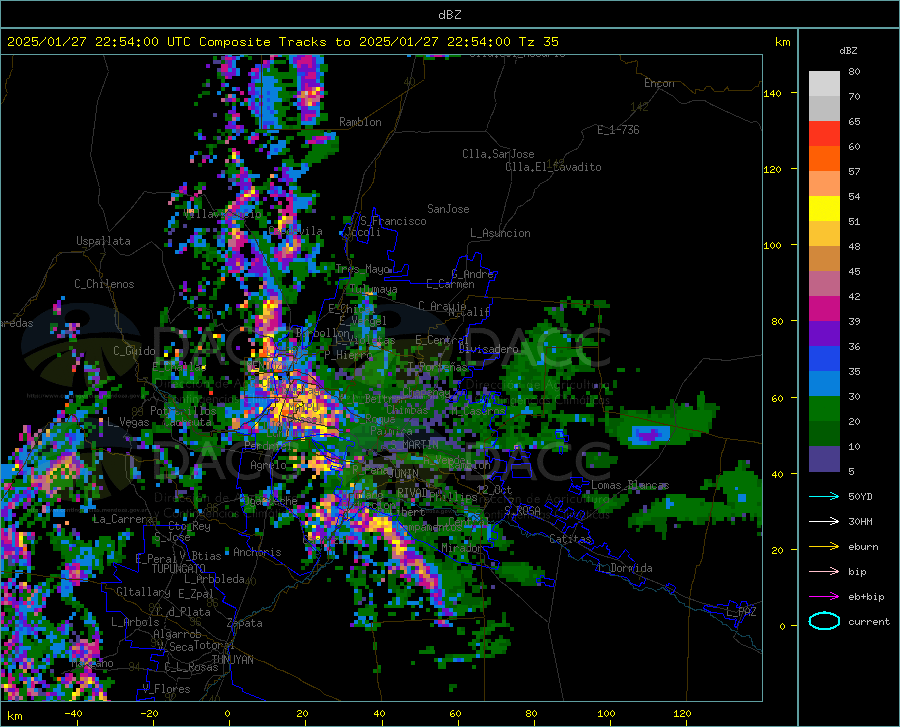Screen dimensions: 900x727
Task: Click the Encon location label
Action: 659,83
